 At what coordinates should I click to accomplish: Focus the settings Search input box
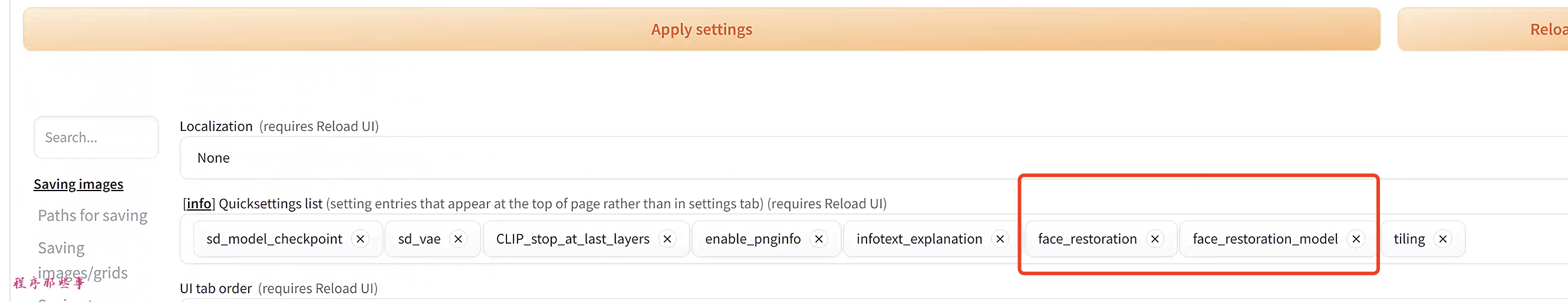tap(96, 137)
